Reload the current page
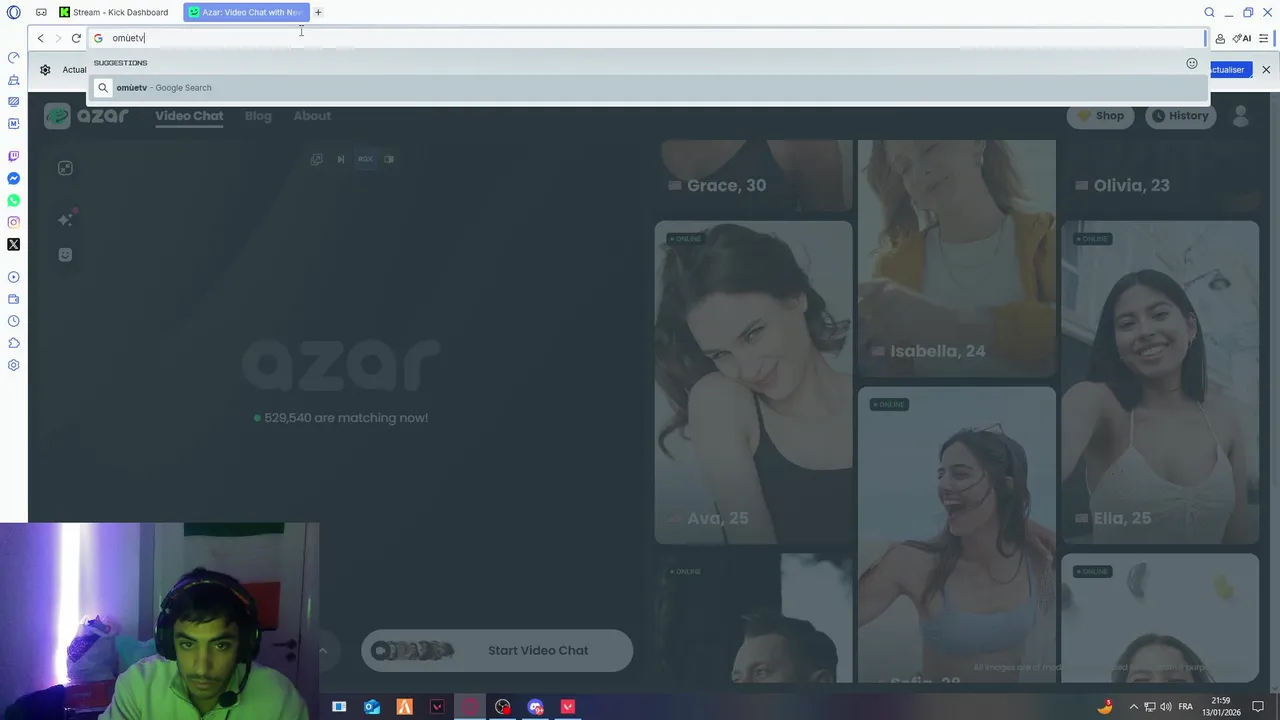This screenshot has width=1280, height=720. click(76, 38)
